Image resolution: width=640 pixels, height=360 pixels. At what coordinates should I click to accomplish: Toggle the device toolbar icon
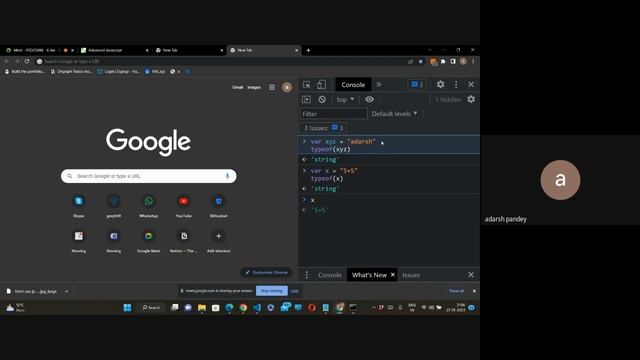coord(322,84)
